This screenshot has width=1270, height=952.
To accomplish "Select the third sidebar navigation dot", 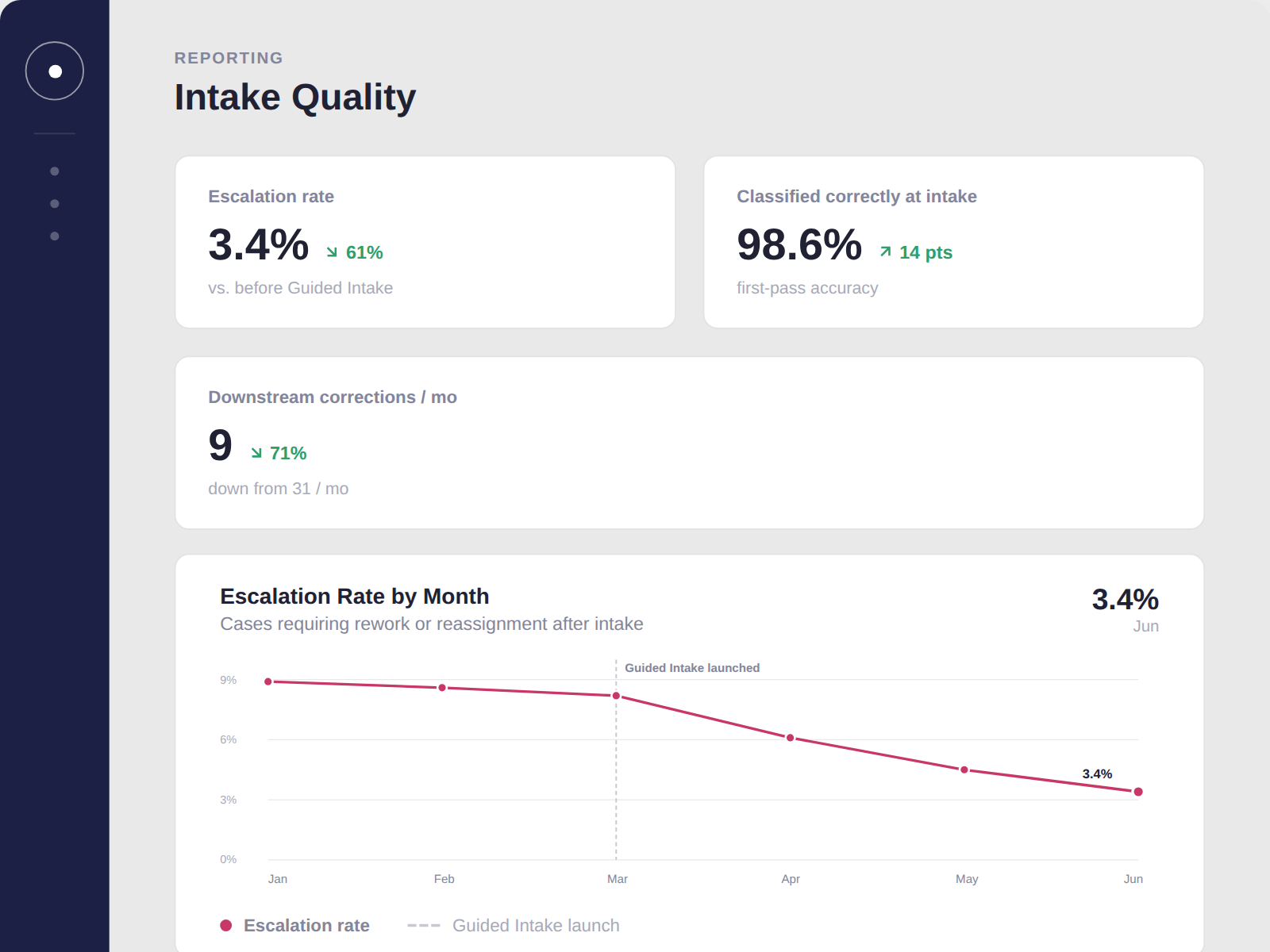I will [x=55, y=236].
